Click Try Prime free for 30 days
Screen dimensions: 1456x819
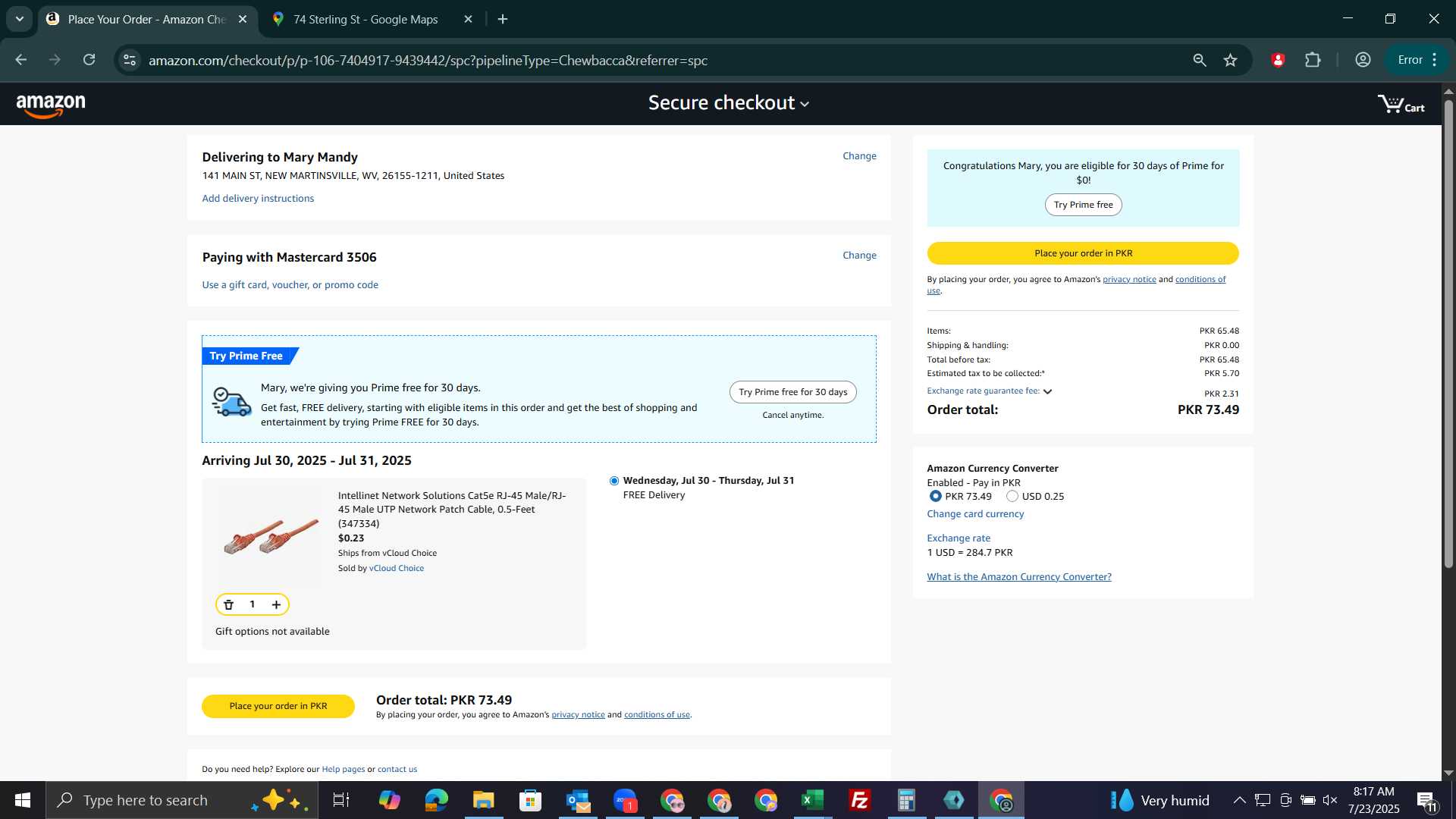792,392
